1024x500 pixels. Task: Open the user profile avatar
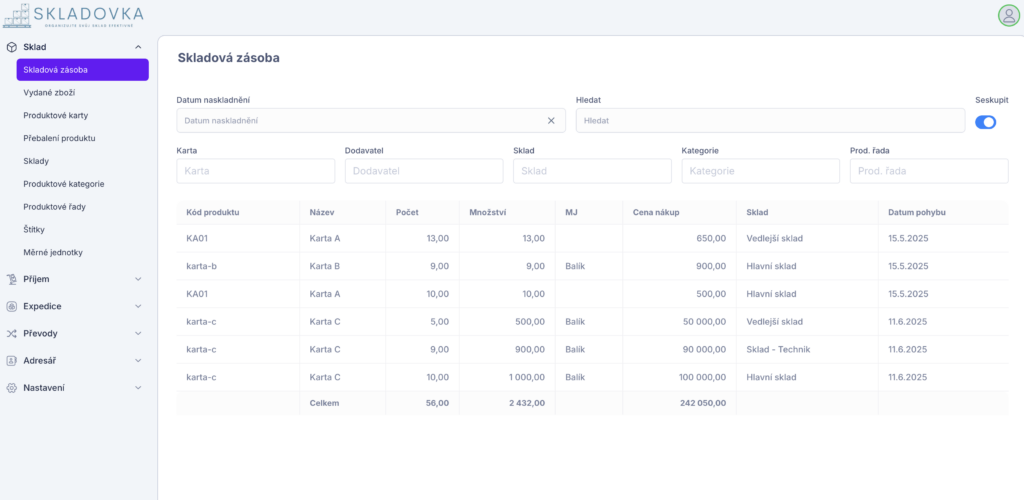coord(1008,15)
